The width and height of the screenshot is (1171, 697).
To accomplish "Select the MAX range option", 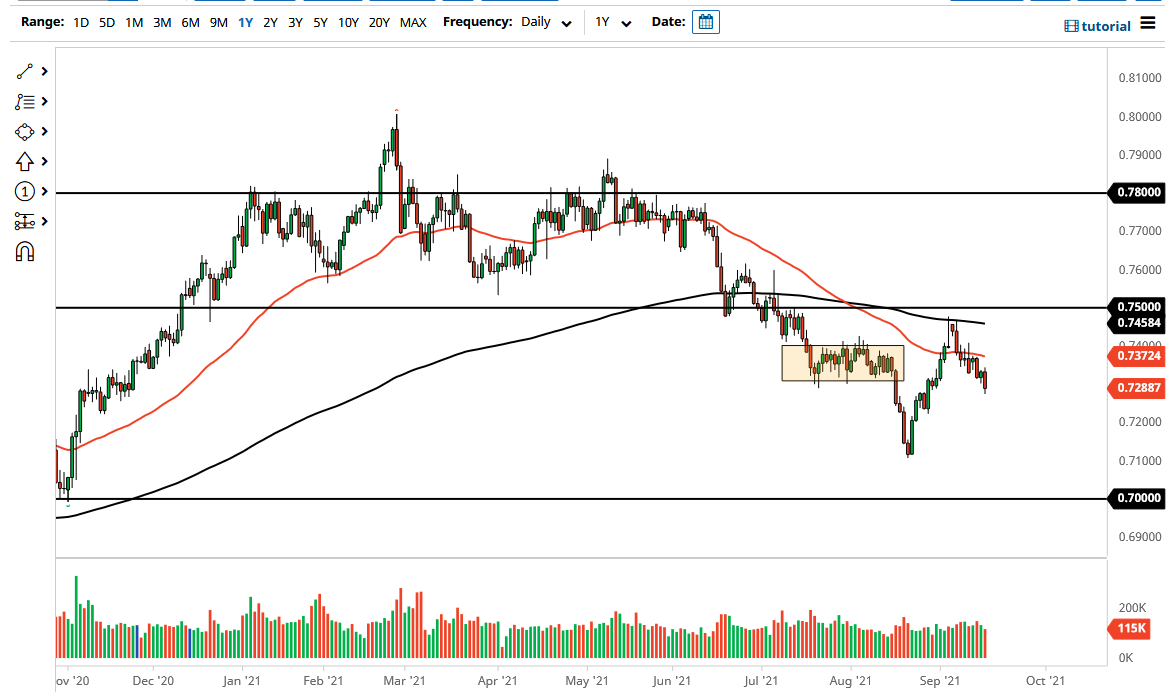I will click(x=413, y=21).
